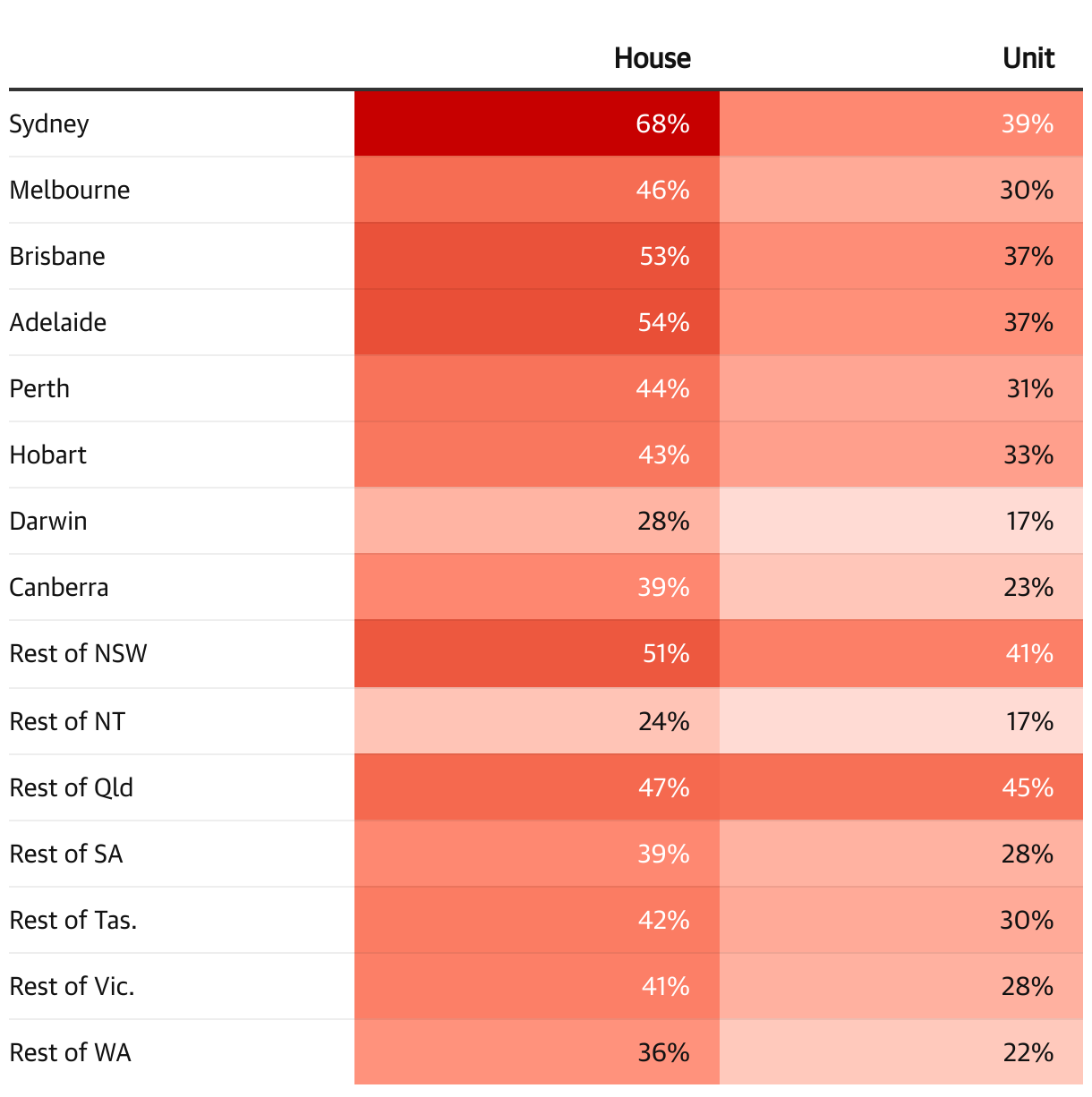
Task: Select Rest of Qld's 45% Unit cell
Action: coord(900,787)
